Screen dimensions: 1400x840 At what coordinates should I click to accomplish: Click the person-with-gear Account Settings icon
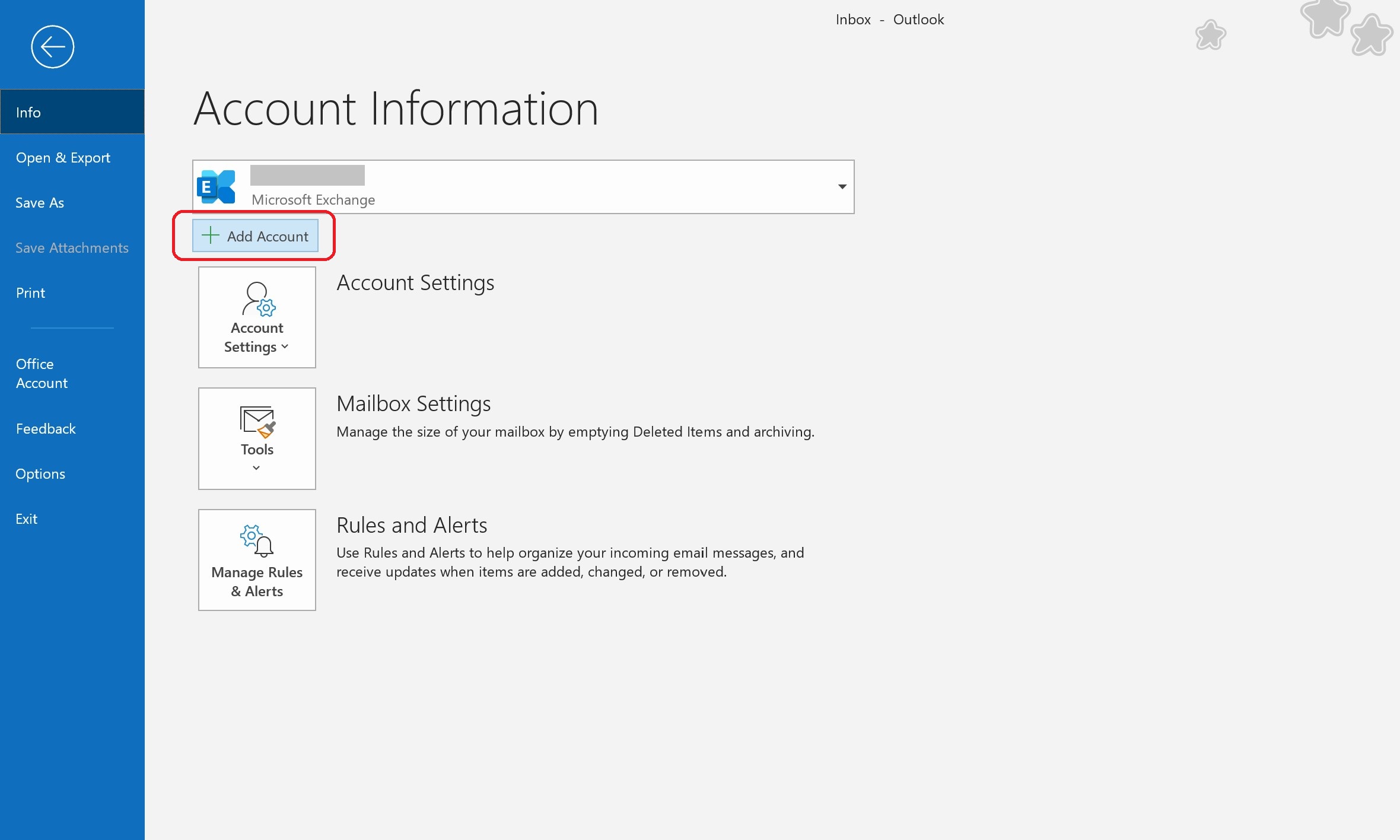click(259, 299)
